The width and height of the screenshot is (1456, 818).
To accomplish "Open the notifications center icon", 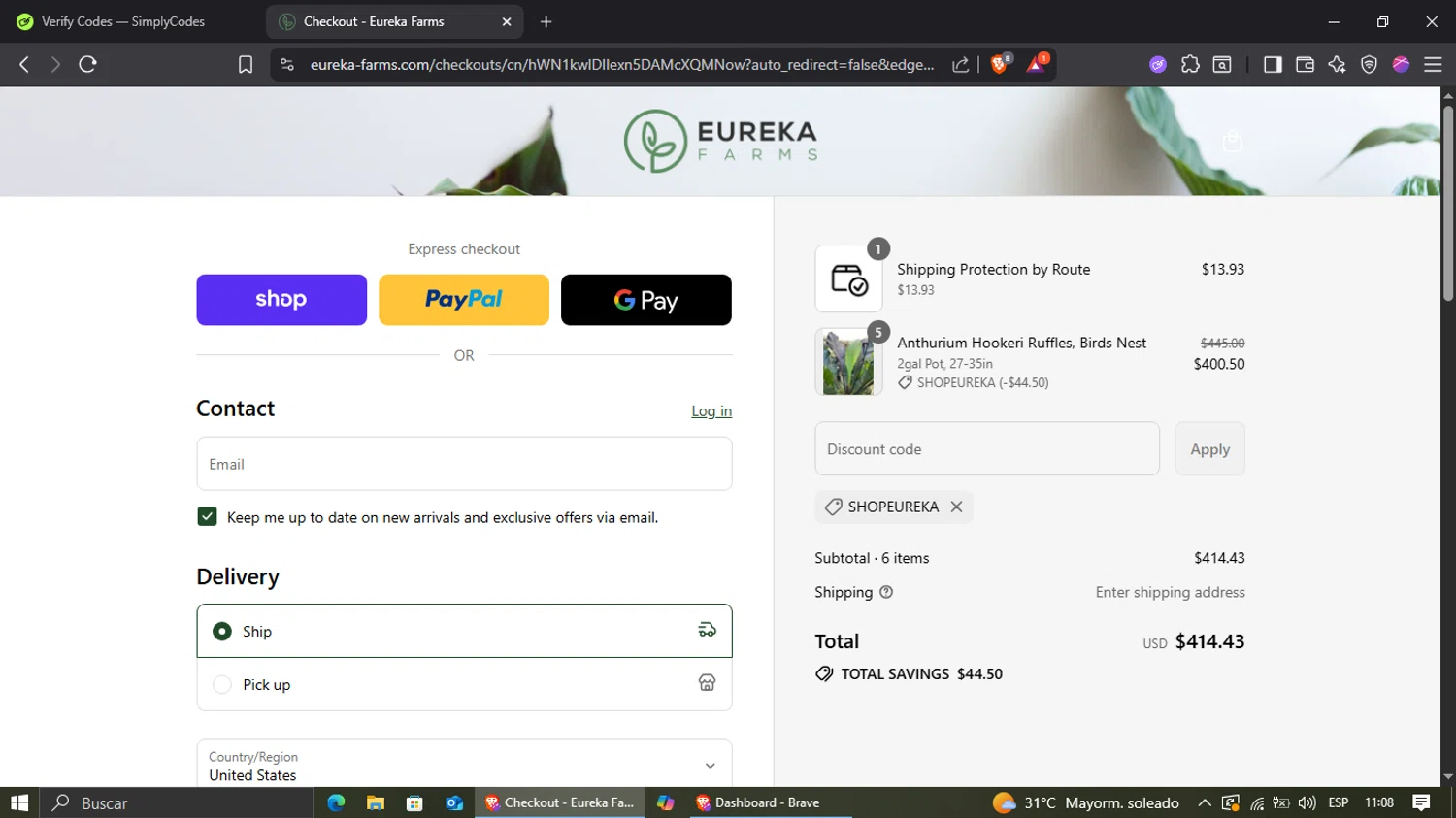I will pos(1421,802).
